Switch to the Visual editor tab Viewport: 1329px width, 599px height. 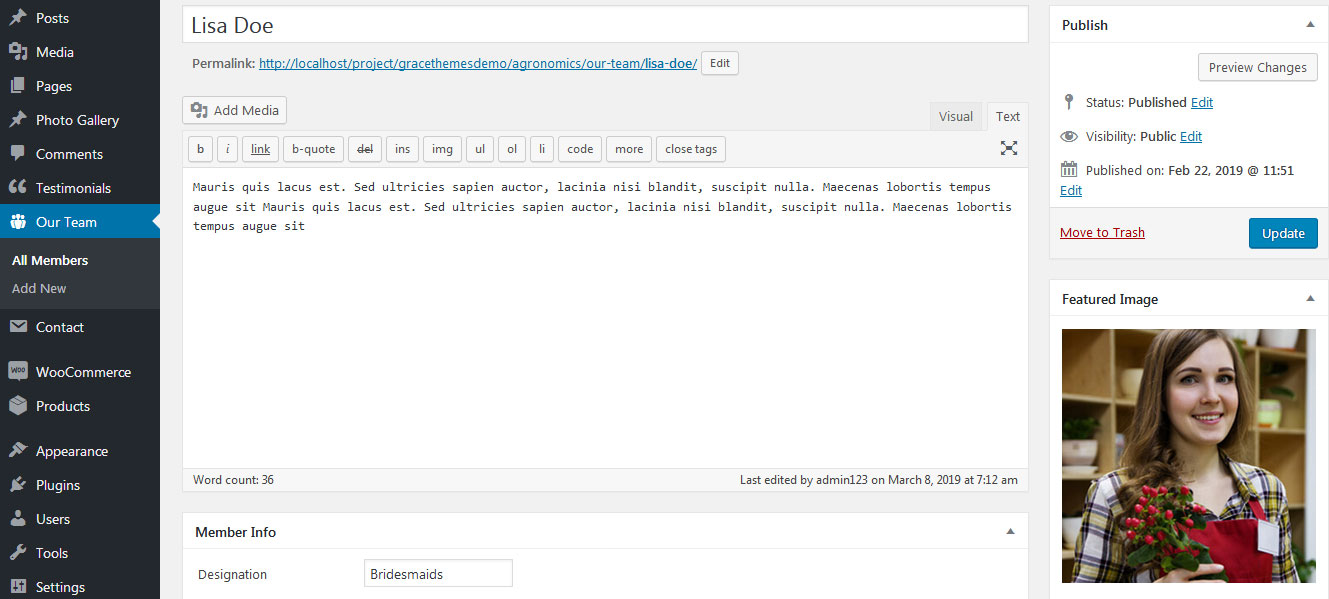click(x=956, y=116)
